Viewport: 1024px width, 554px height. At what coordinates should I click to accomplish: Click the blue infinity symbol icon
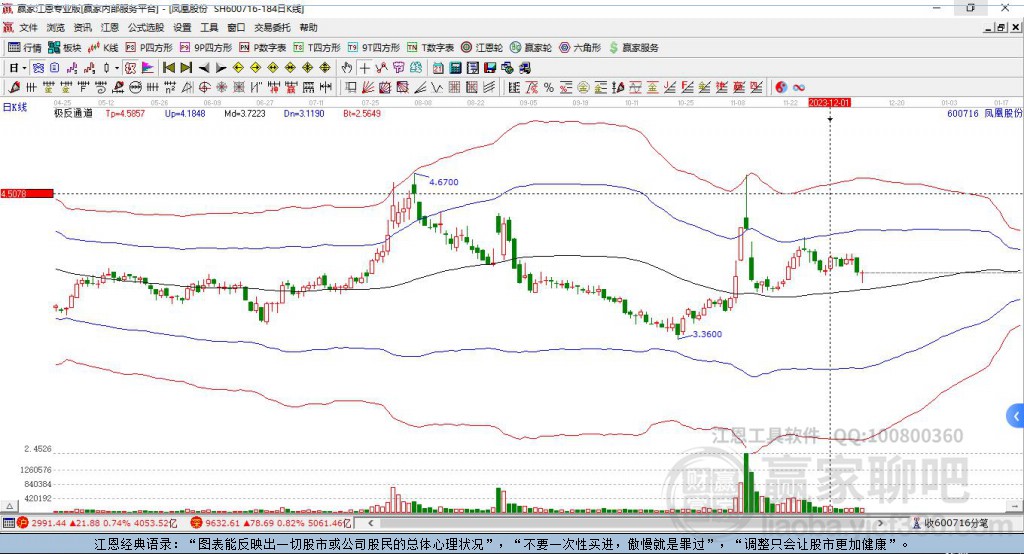coord(799,87)
